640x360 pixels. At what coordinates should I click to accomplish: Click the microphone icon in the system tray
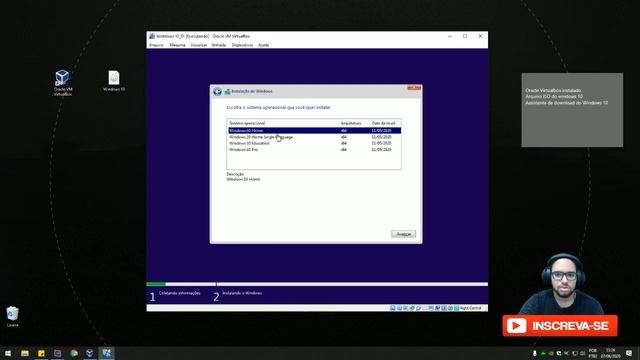point(535,353)
